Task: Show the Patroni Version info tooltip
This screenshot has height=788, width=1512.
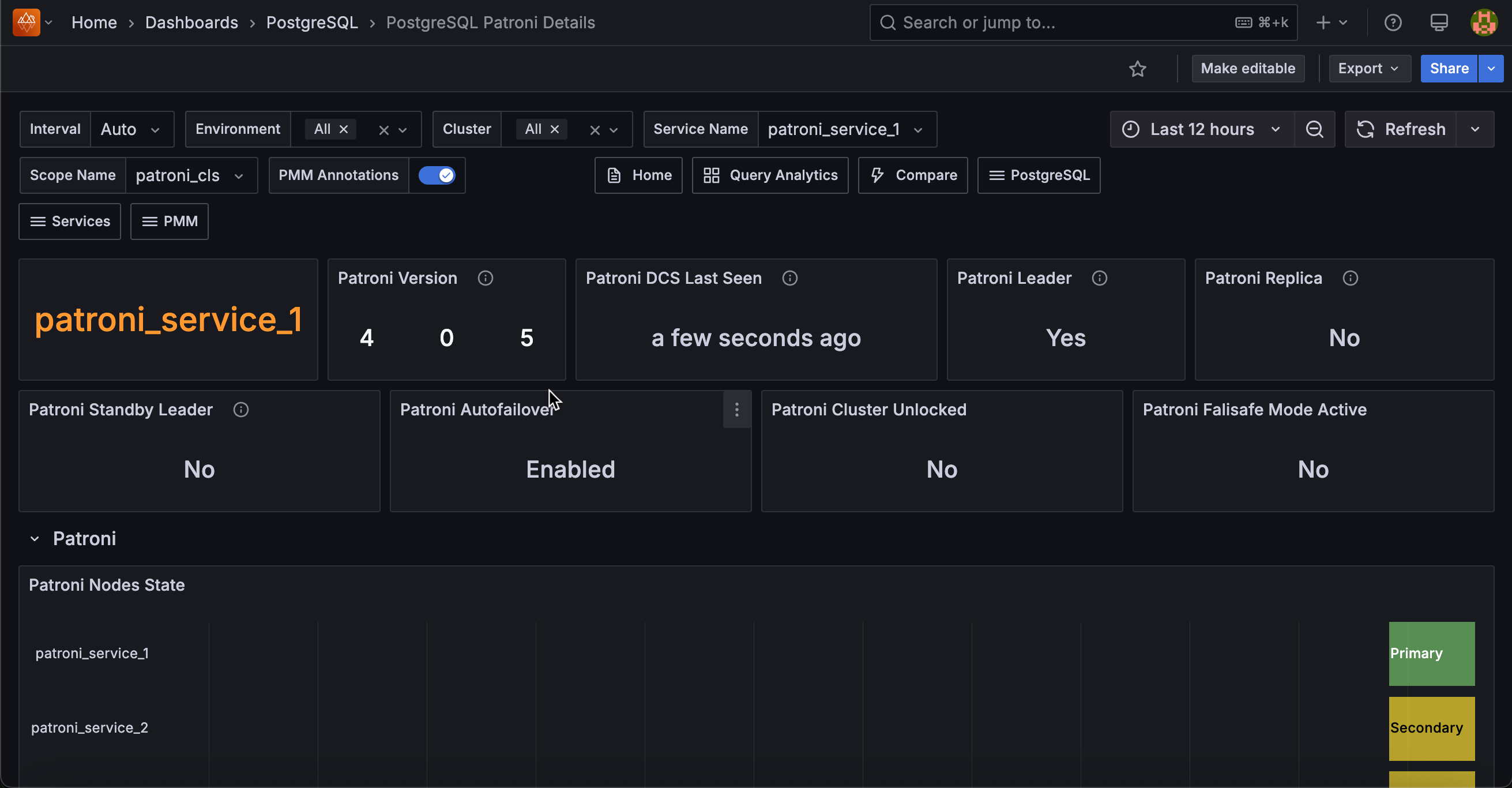Action: click(486, 278)
